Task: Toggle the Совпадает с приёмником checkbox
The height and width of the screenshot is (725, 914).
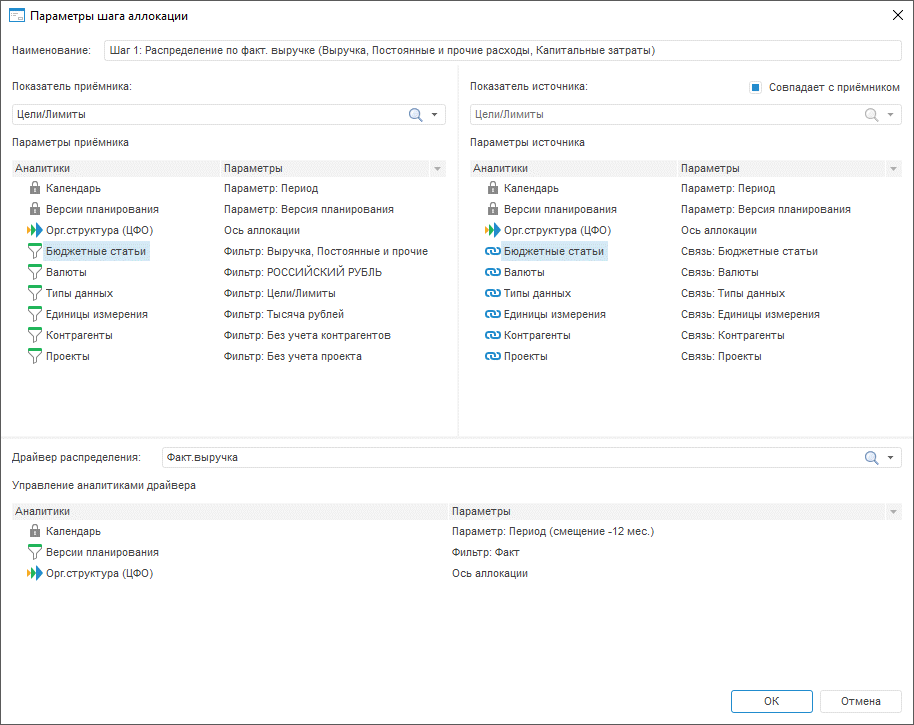Action: click(x=756, y=87)
